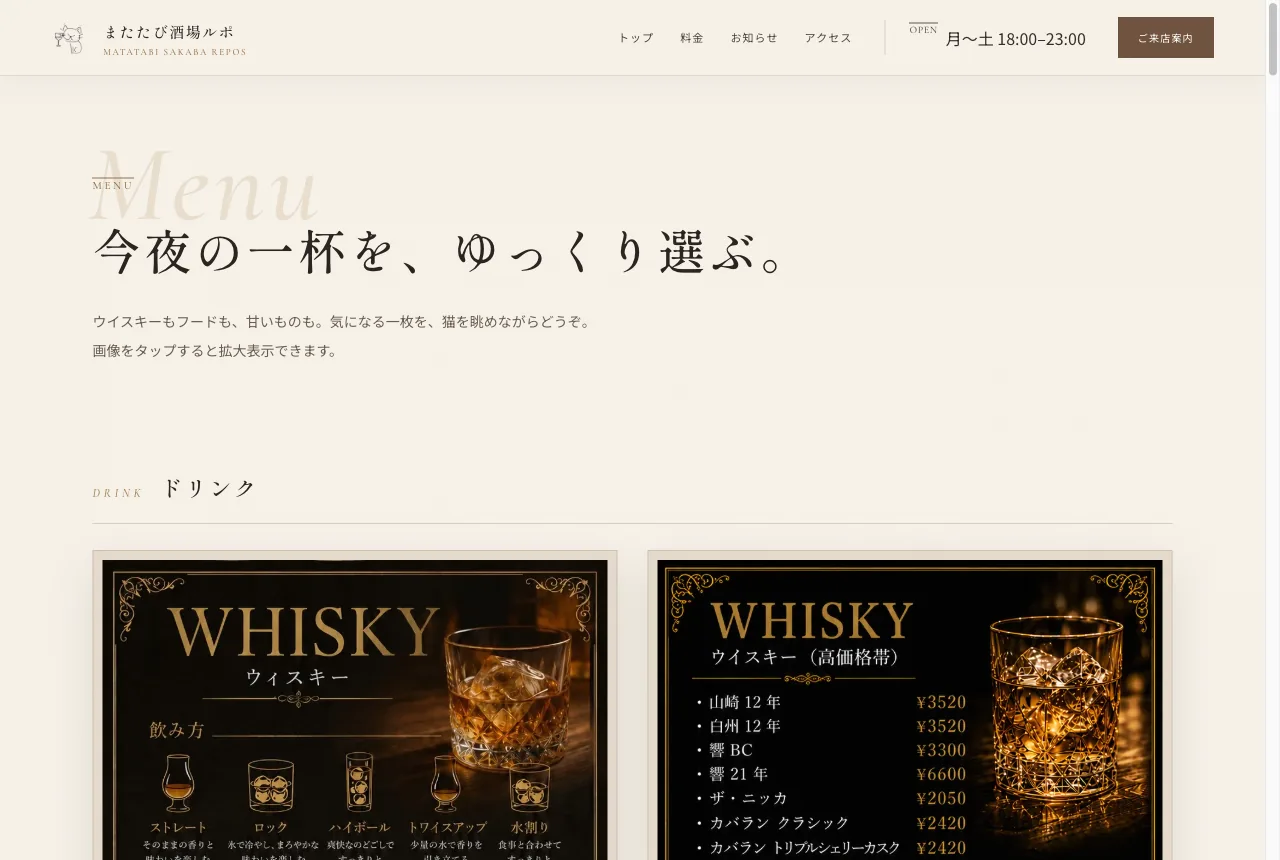Open 料金 navigation link

(692, 38)
